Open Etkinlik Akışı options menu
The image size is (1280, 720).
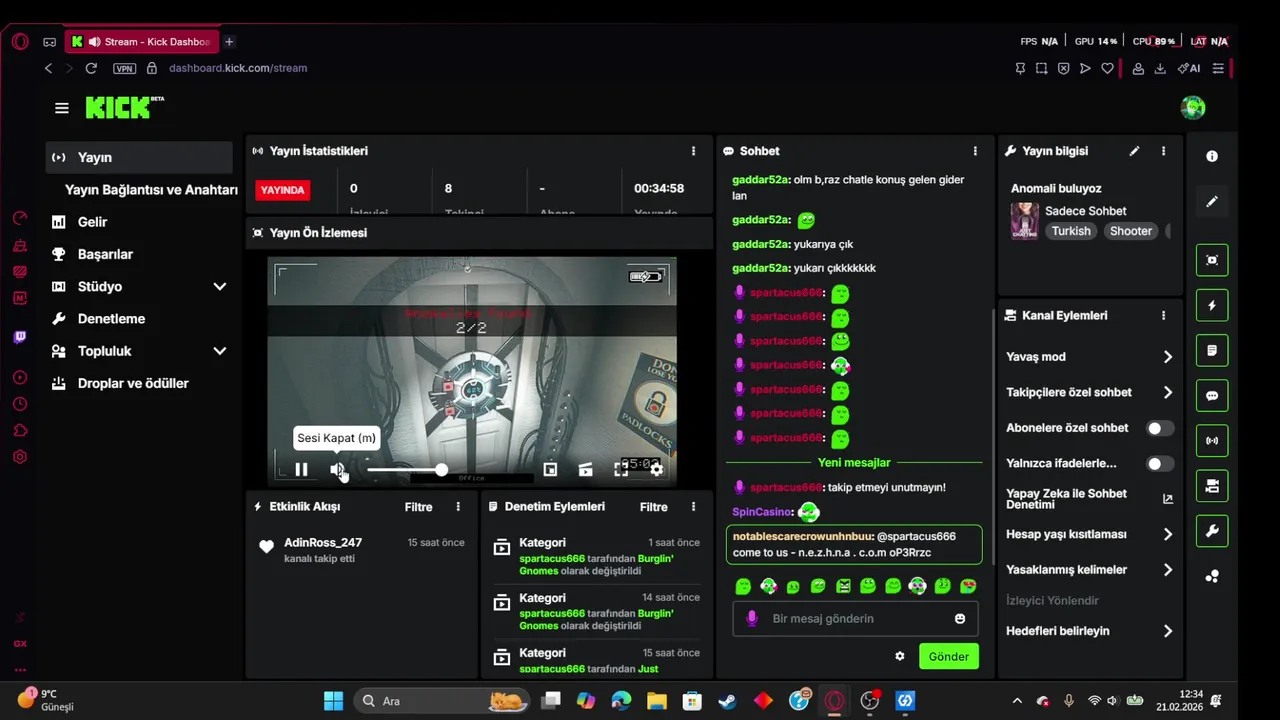click(x=458, y=507)
